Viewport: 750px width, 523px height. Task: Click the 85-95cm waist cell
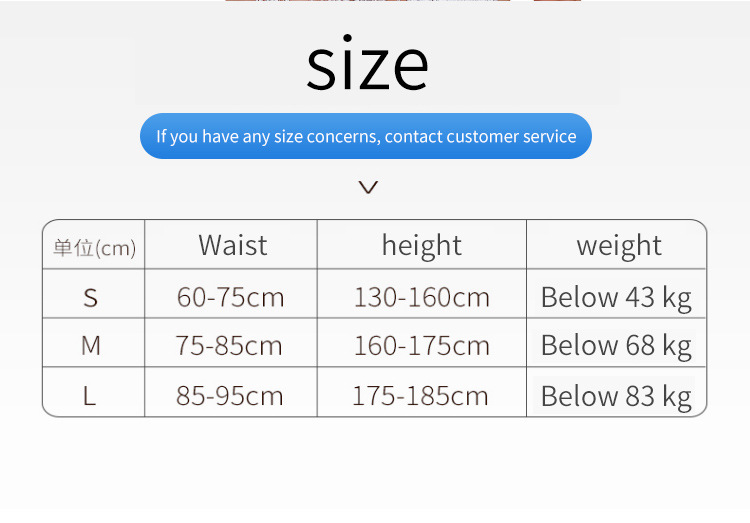point(229,396)
